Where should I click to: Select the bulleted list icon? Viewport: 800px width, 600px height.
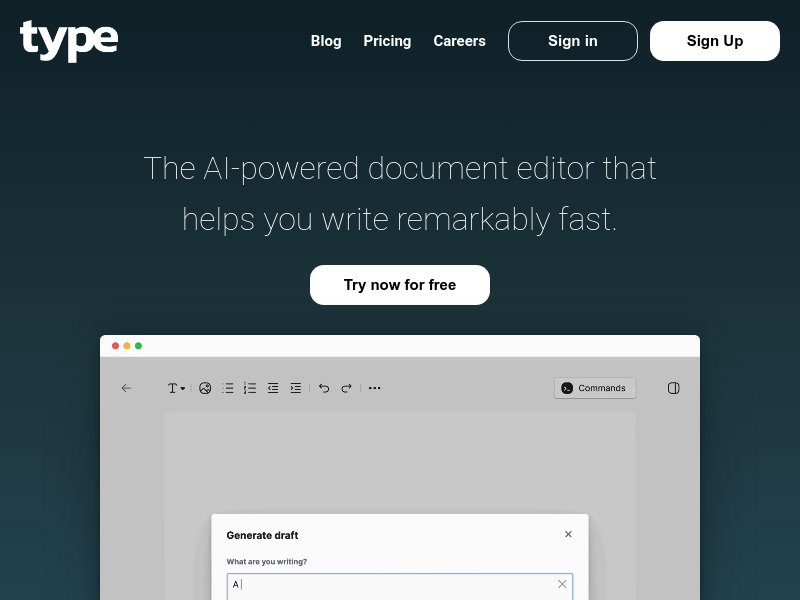tap(228, 388)
